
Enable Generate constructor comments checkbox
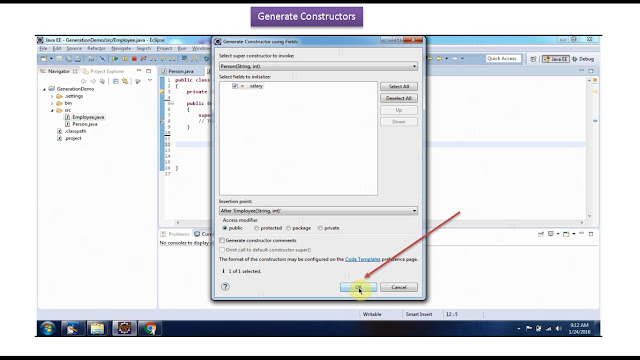coord(222,240)
